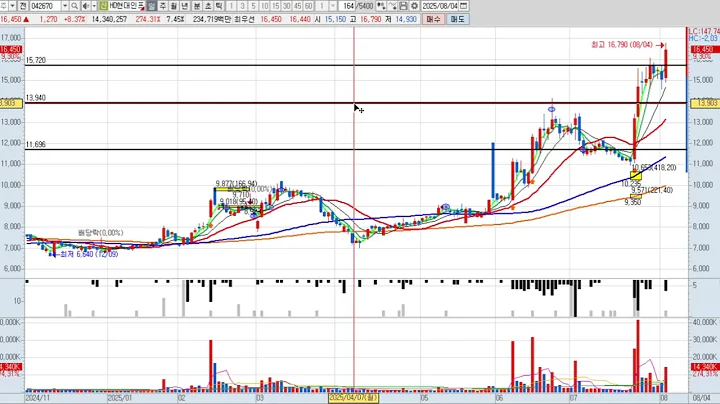Switch to the minute (분) chart period
This screenshot has height=404, width=720.
point(197,6)
